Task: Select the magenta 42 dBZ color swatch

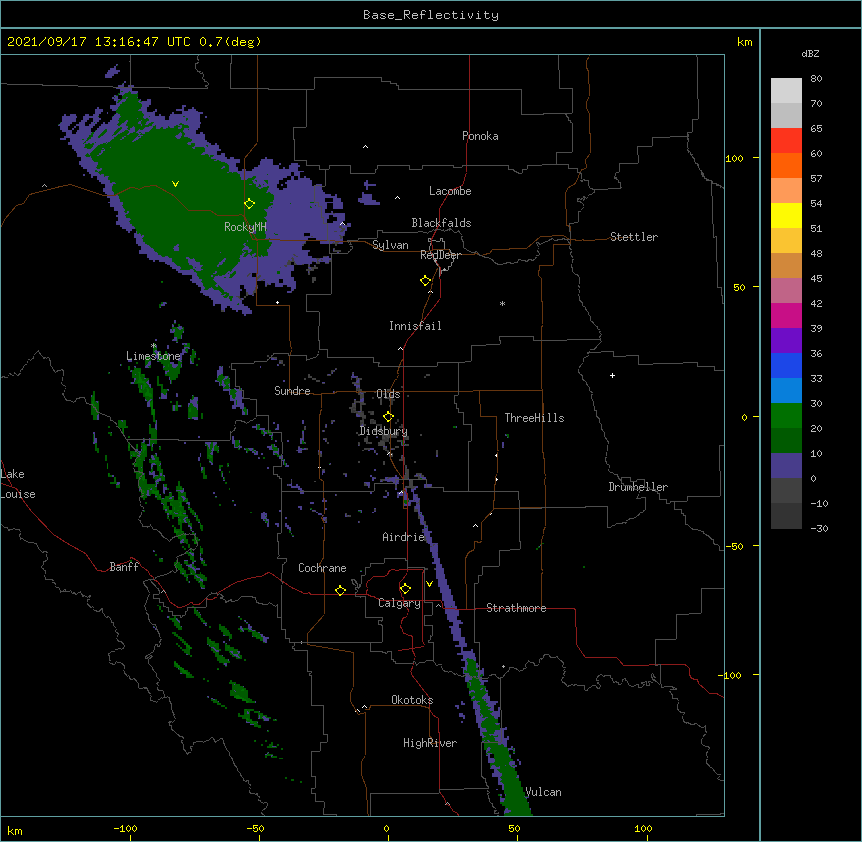Action: pyautogui.click(x=786, y=315)
